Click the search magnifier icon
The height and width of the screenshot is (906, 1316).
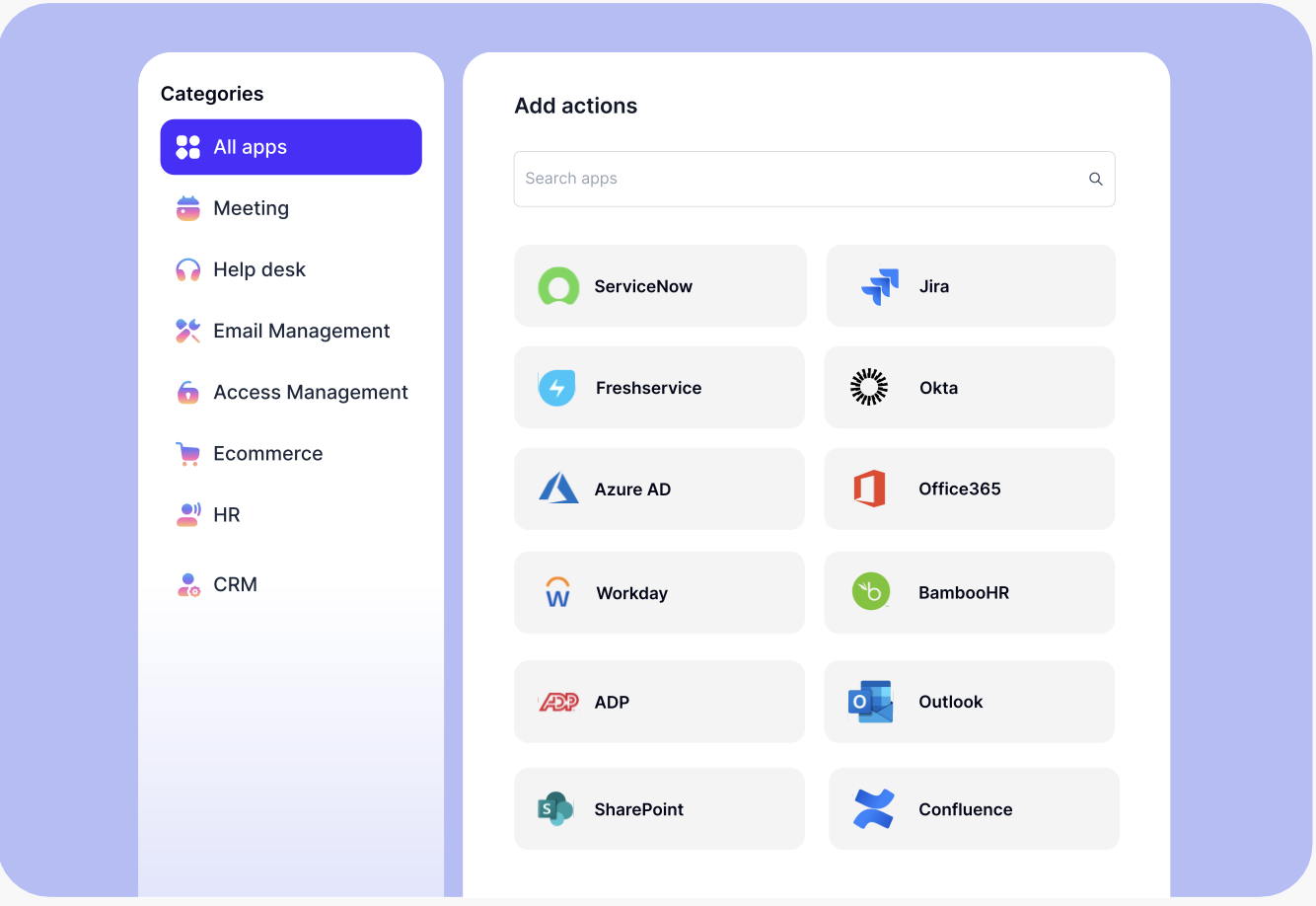click(1095, 179)
